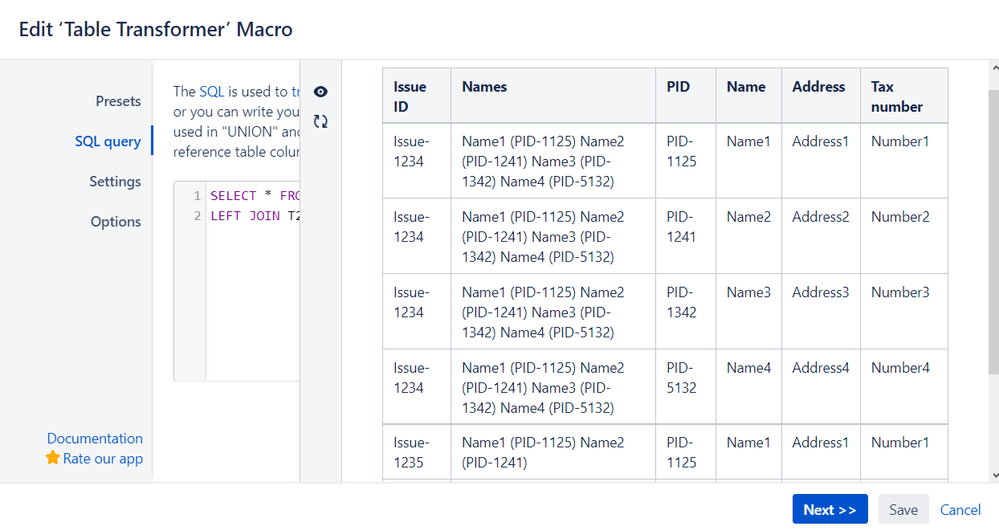Click the PID-5132 cell in the PID column

(681, 377)
